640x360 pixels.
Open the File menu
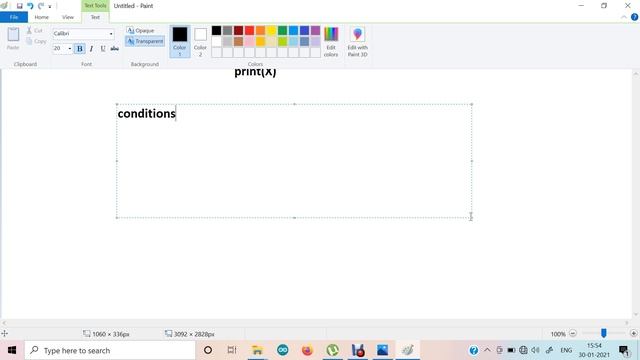tap(14, 17)
